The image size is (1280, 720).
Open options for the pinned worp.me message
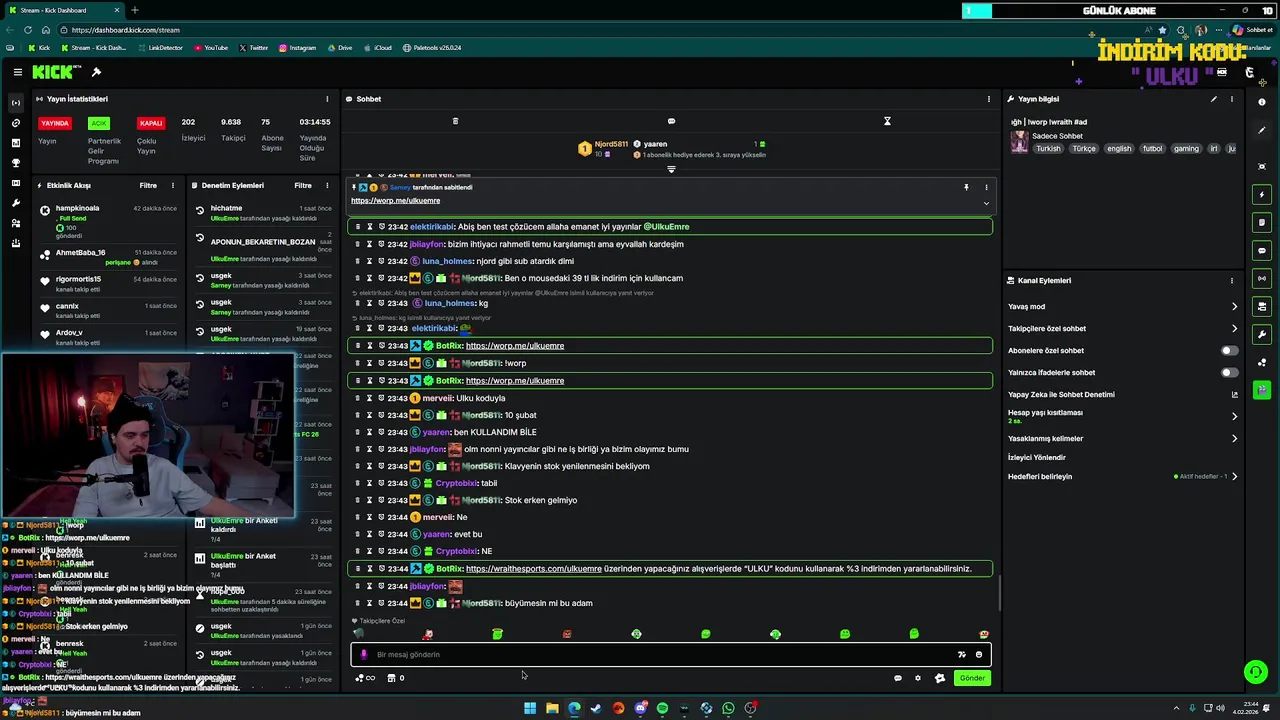(986, 187)
